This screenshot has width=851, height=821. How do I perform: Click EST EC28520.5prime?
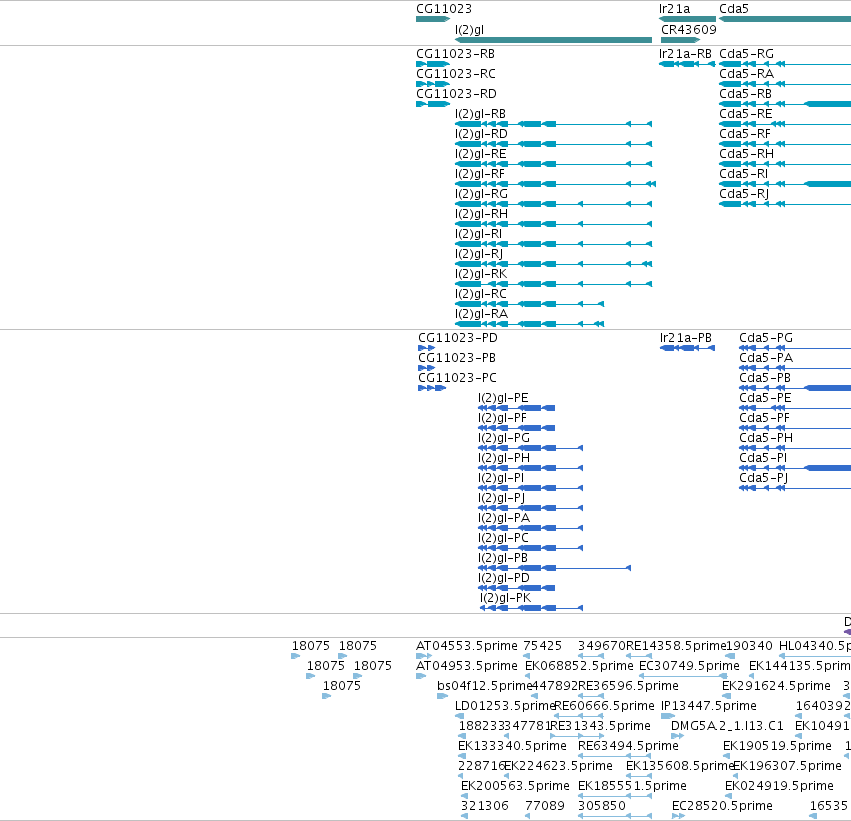[678, 816]
